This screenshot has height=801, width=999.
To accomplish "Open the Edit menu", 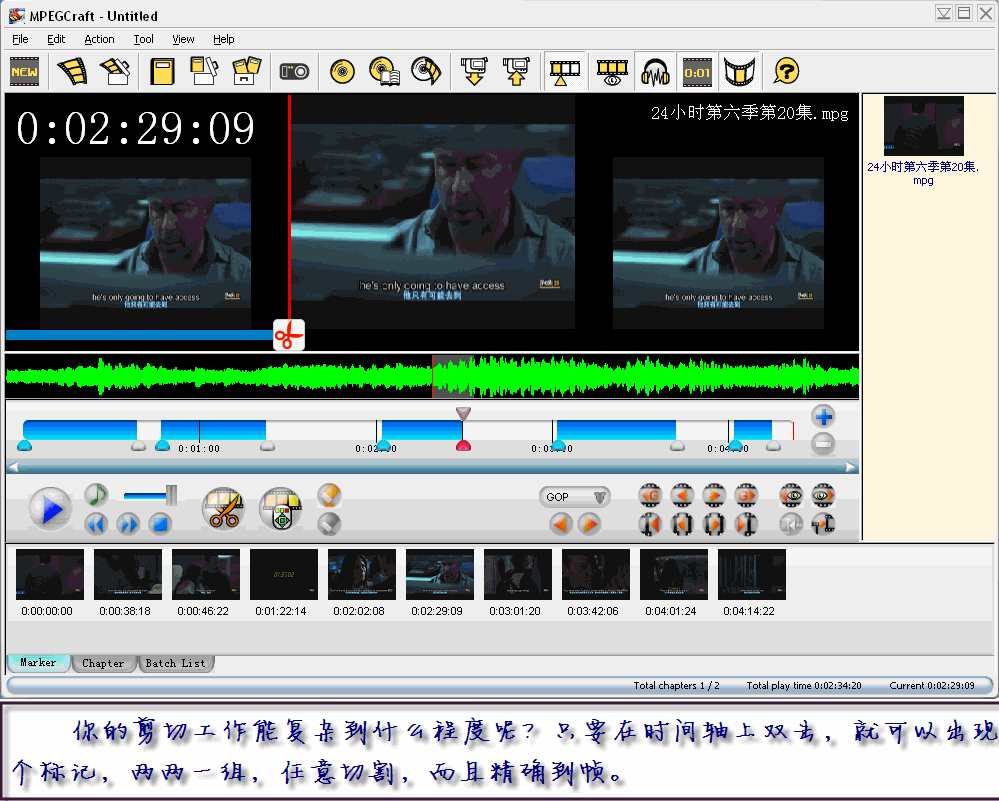I will coord(56,39).
